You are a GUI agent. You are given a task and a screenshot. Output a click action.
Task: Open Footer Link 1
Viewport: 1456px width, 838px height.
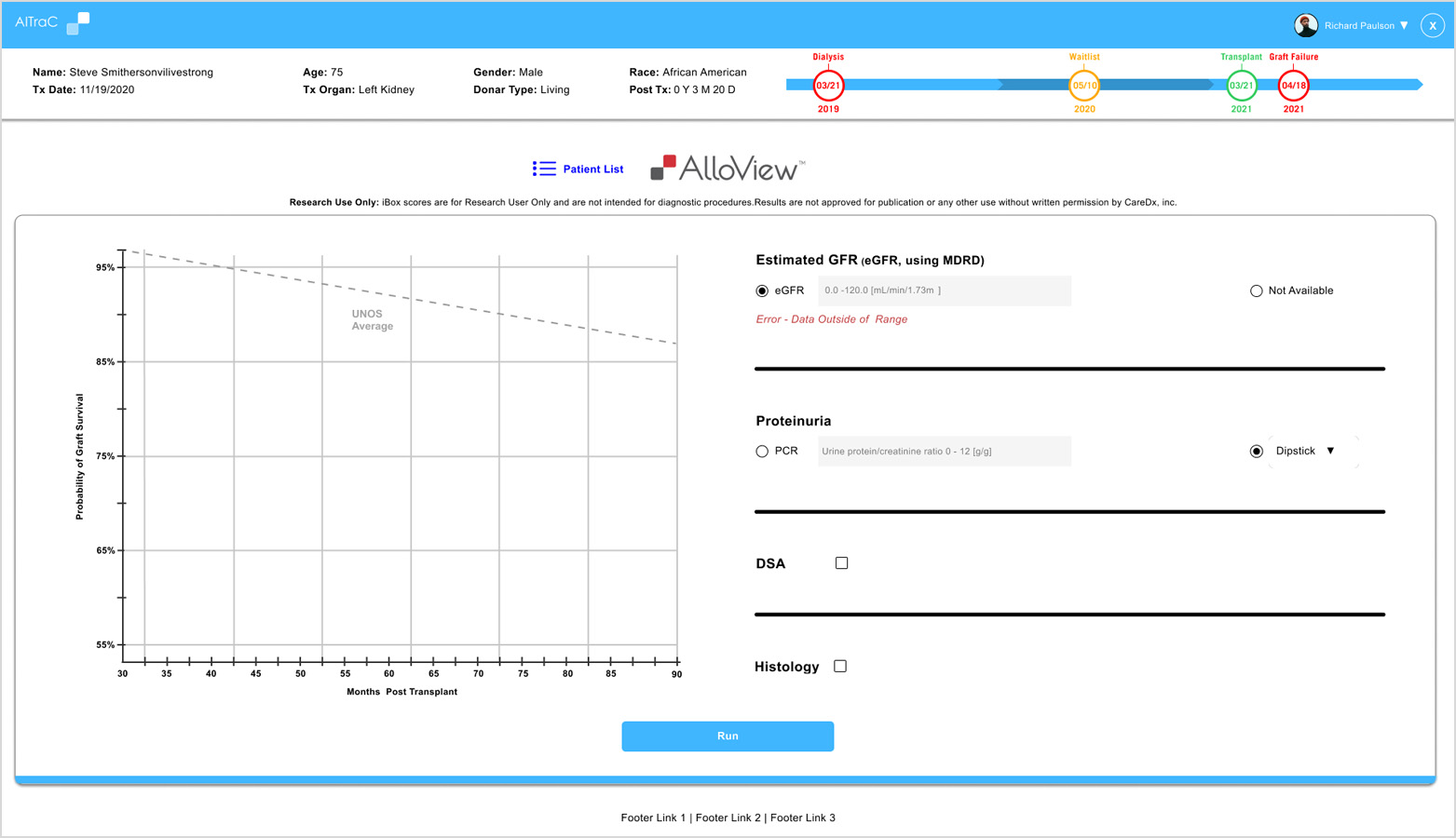tap(652, 818)
